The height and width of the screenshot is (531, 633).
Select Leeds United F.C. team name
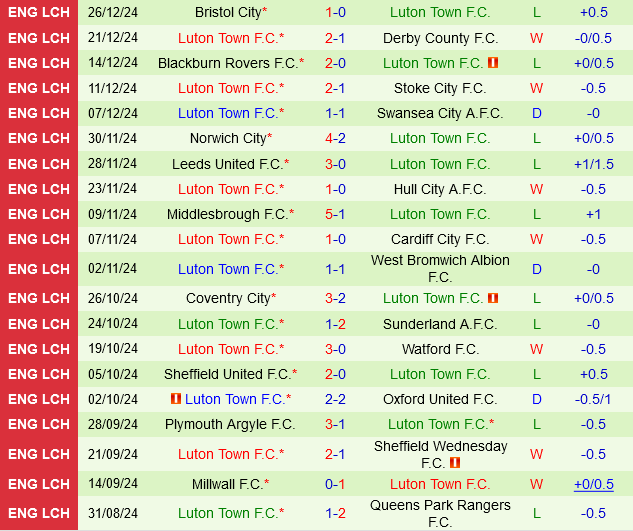pyautogui.click(x=227, y=164)
